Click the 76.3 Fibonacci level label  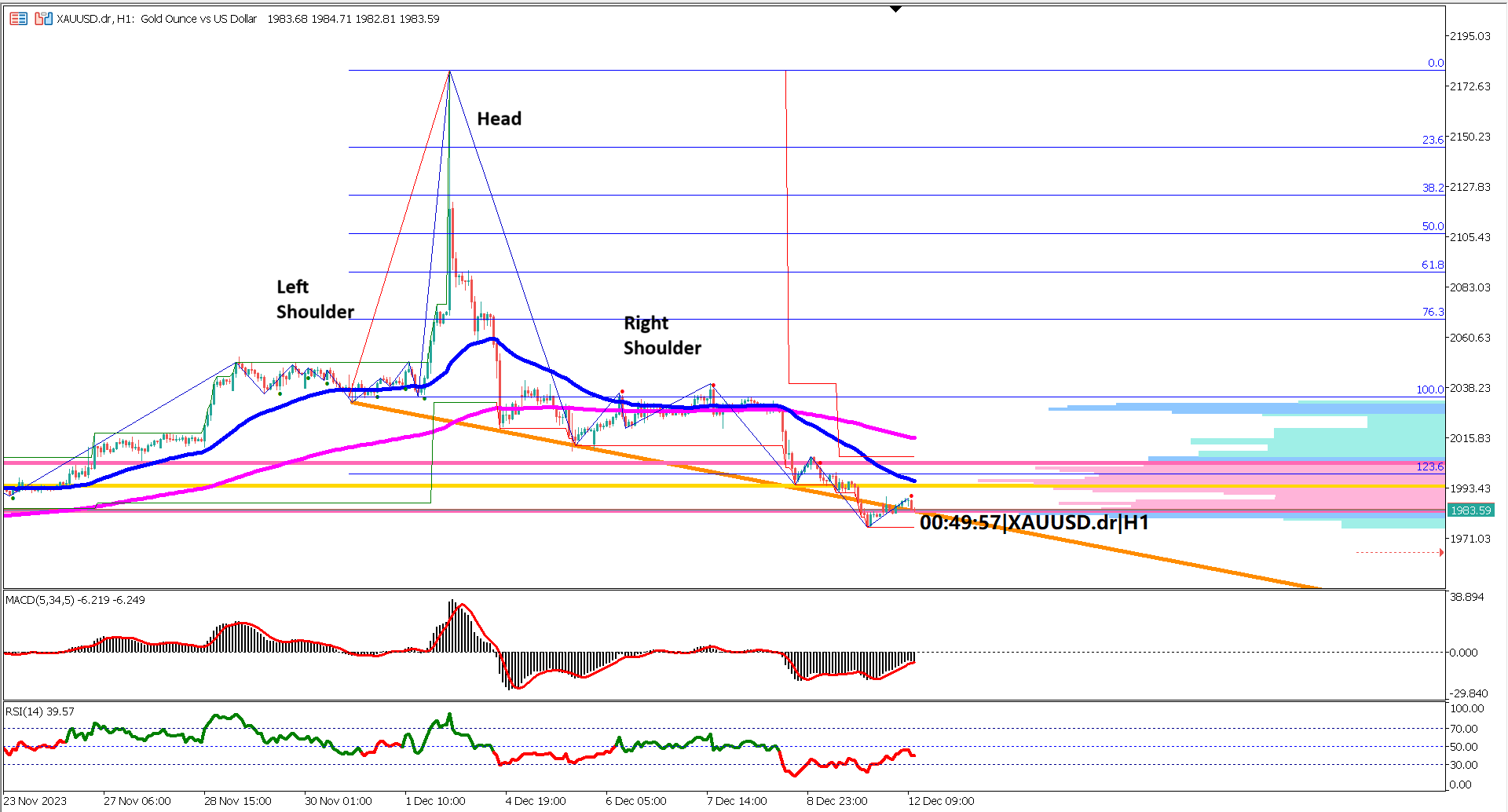(1434, 312)
